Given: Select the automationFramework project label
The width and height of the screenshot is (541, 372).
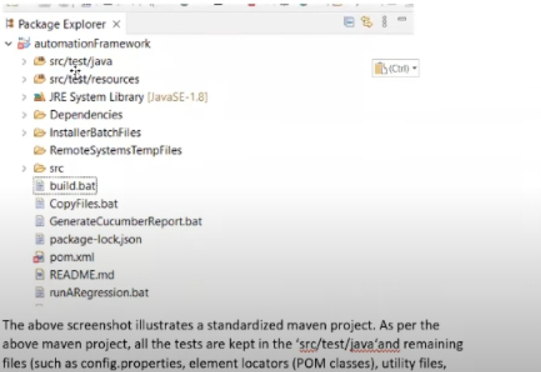Looking at the screenshot, I should click(92, 44).
